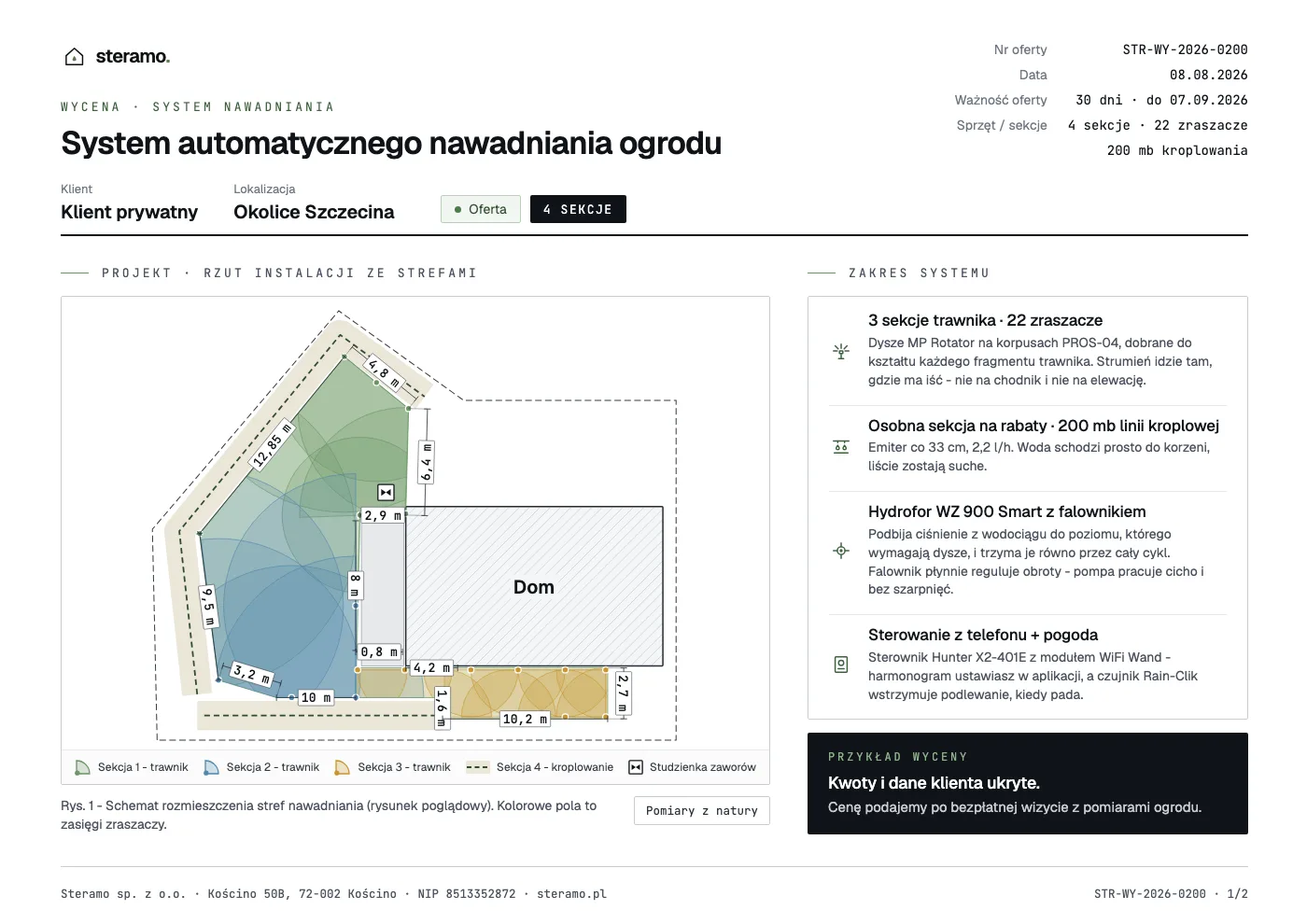1307x924 pixels.
Task: Click the Sekcja 4 dashed line legend icon
Action: (x=477, y=767)
